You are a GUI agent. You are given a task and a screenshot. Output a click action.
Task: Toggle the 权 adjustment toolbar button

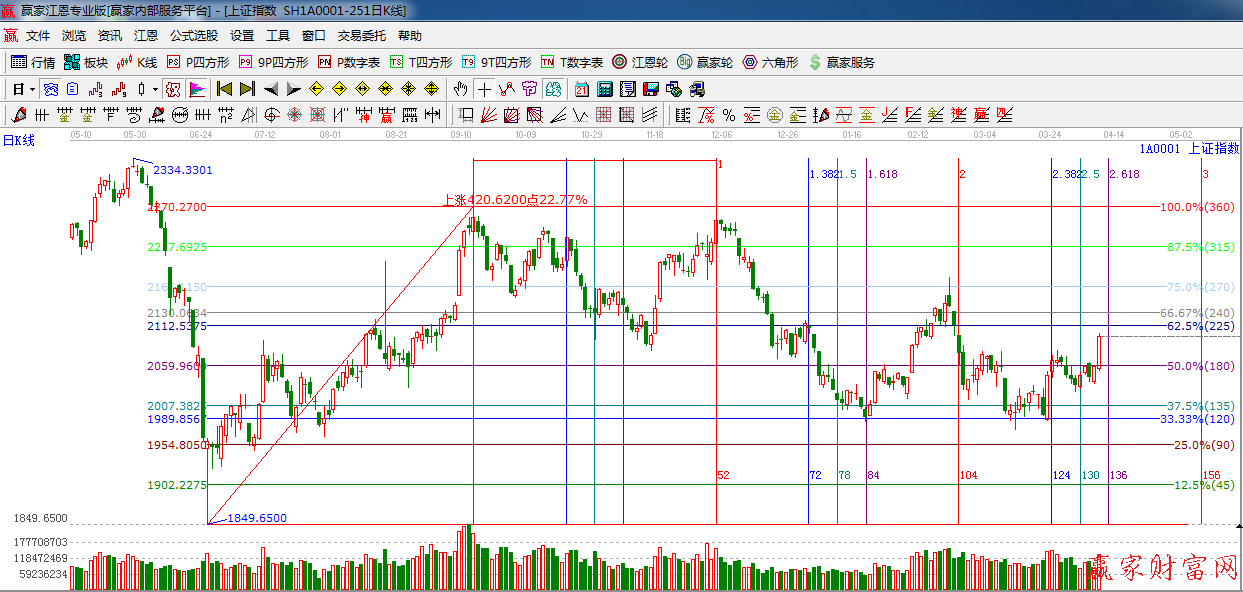point(172,89)
